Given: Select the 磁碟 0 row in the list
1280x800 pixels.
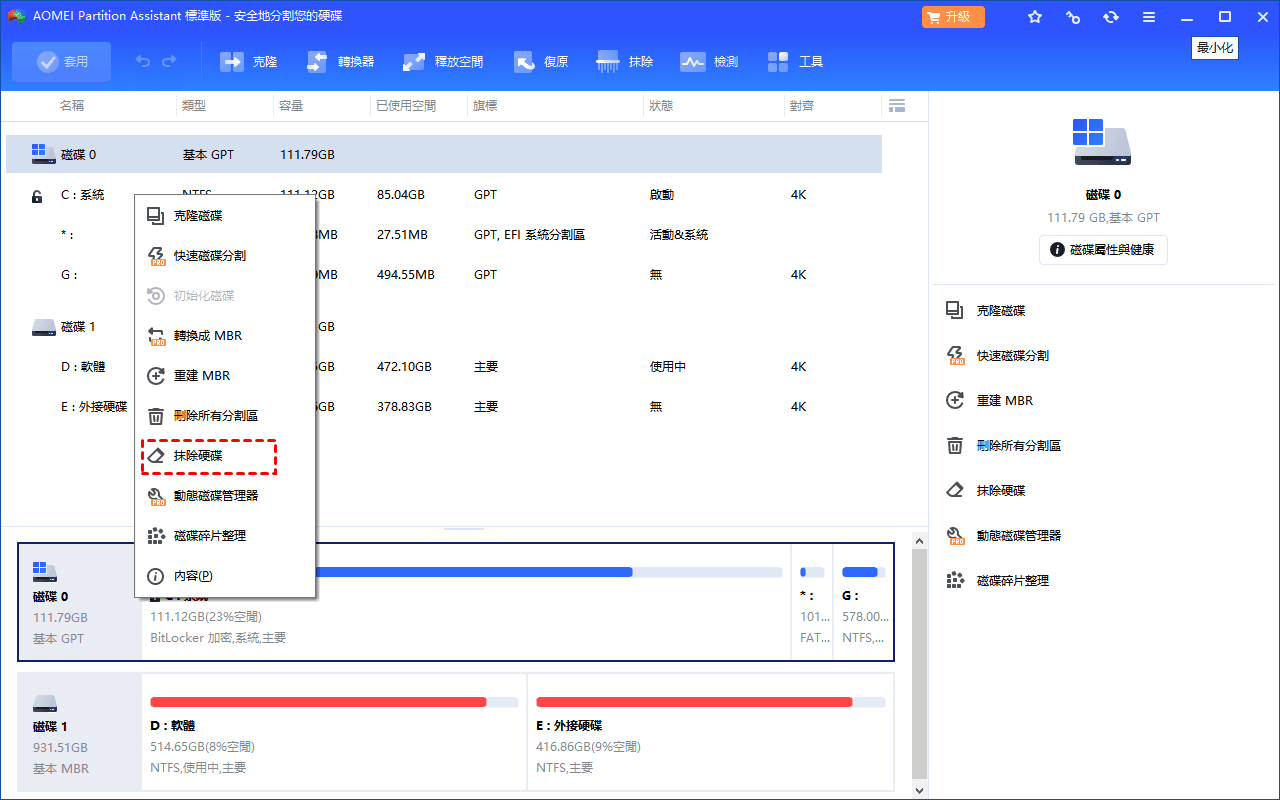Looking at the screenshot, I should pos(444,155).
